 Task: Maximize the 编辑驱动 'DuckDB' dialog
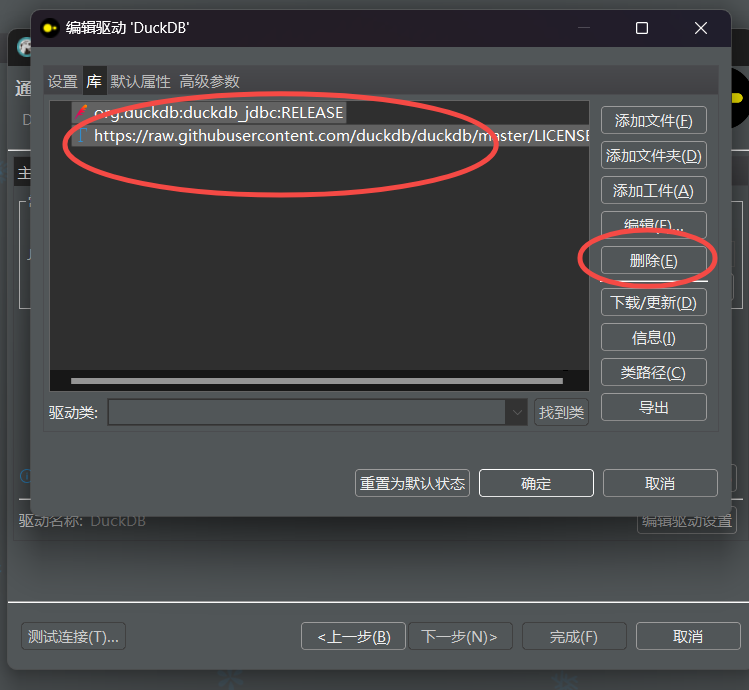point(642,28)
